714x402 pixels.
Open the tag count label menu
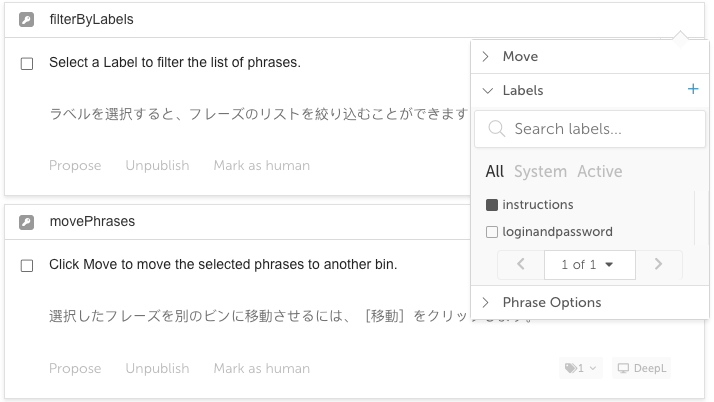tap(581, 368)
